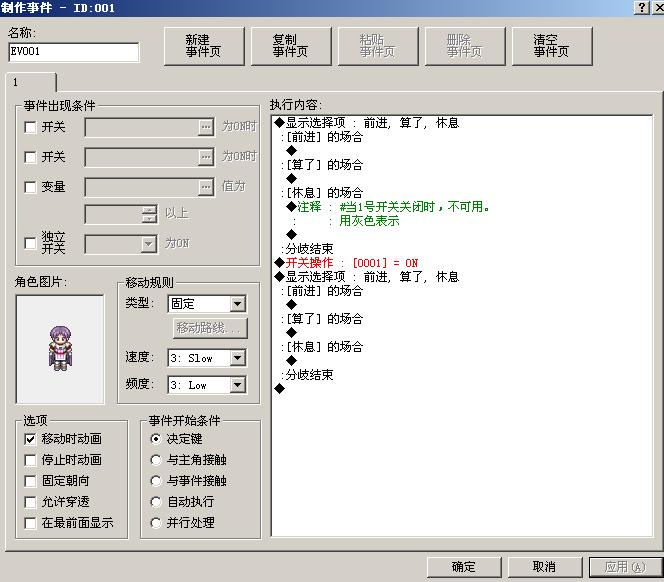664x582 pixels.
Task: Select 自动执行 start condition
Action: pos(156,502)
